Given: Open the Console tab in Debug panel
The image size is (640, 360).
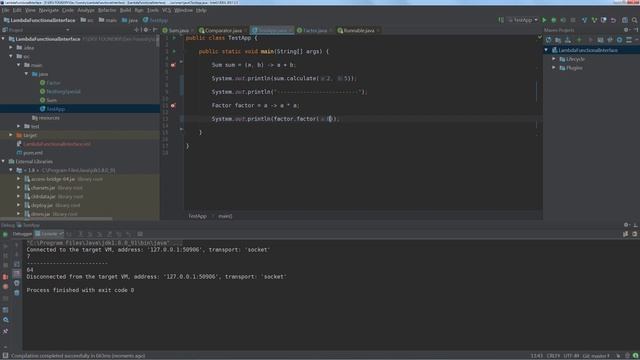Looking at the screenshot, I should point(49,234).
